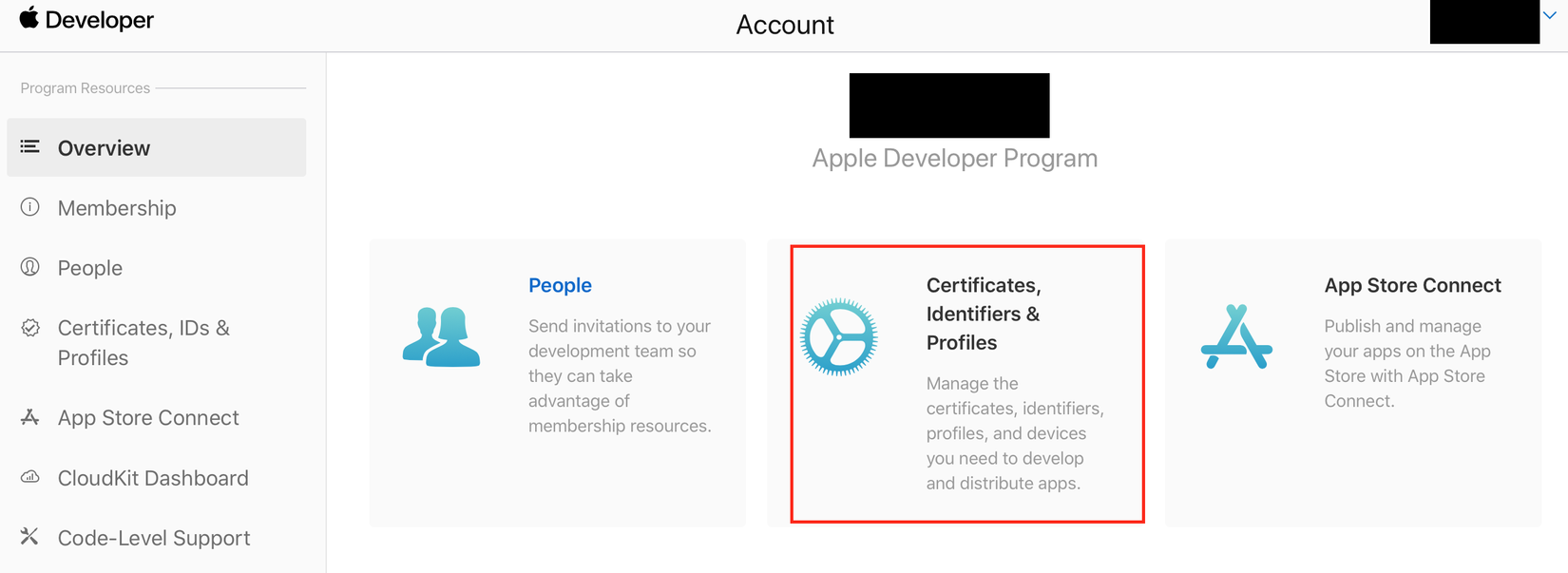Open the blue People link
This screenshot has height=573, width=1568.
pos(560,285)
